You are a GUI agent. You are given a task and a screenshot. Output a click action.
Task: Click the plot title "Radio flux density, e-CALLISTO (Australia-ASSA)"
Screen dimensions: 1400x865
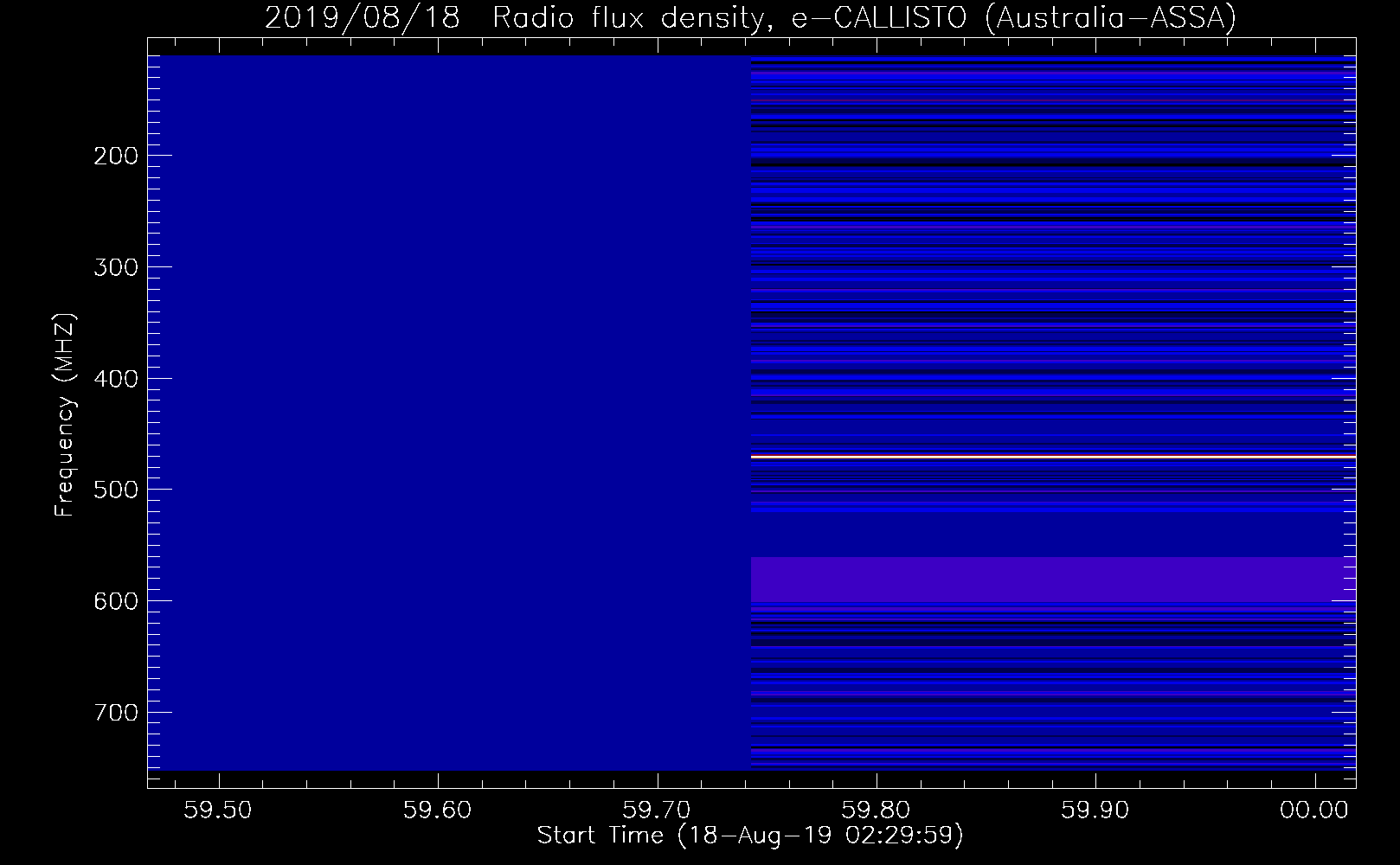tap(864, 17)
